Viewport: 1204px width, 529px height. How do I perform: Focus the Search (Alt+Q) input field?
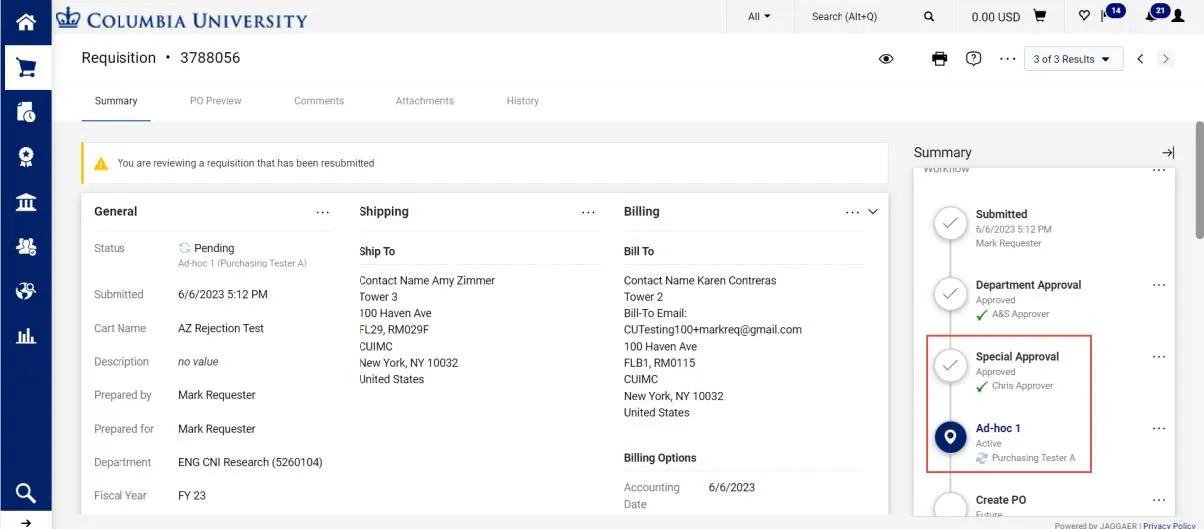click(862, 17)
